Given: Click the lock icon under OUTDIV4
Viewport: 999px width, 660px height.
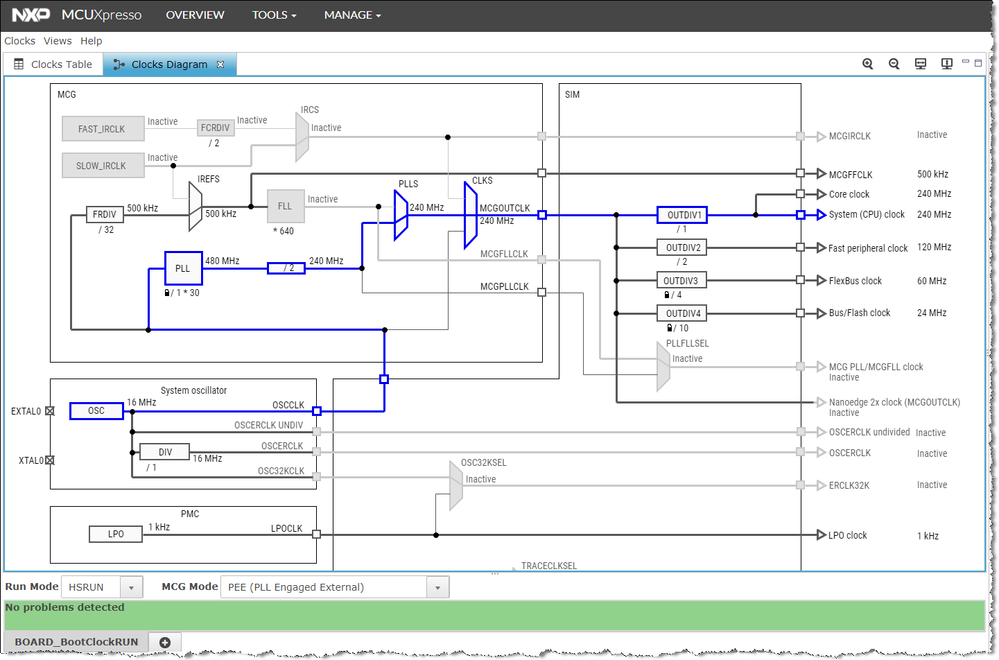Looking at the screenshot, I should 670,328.
